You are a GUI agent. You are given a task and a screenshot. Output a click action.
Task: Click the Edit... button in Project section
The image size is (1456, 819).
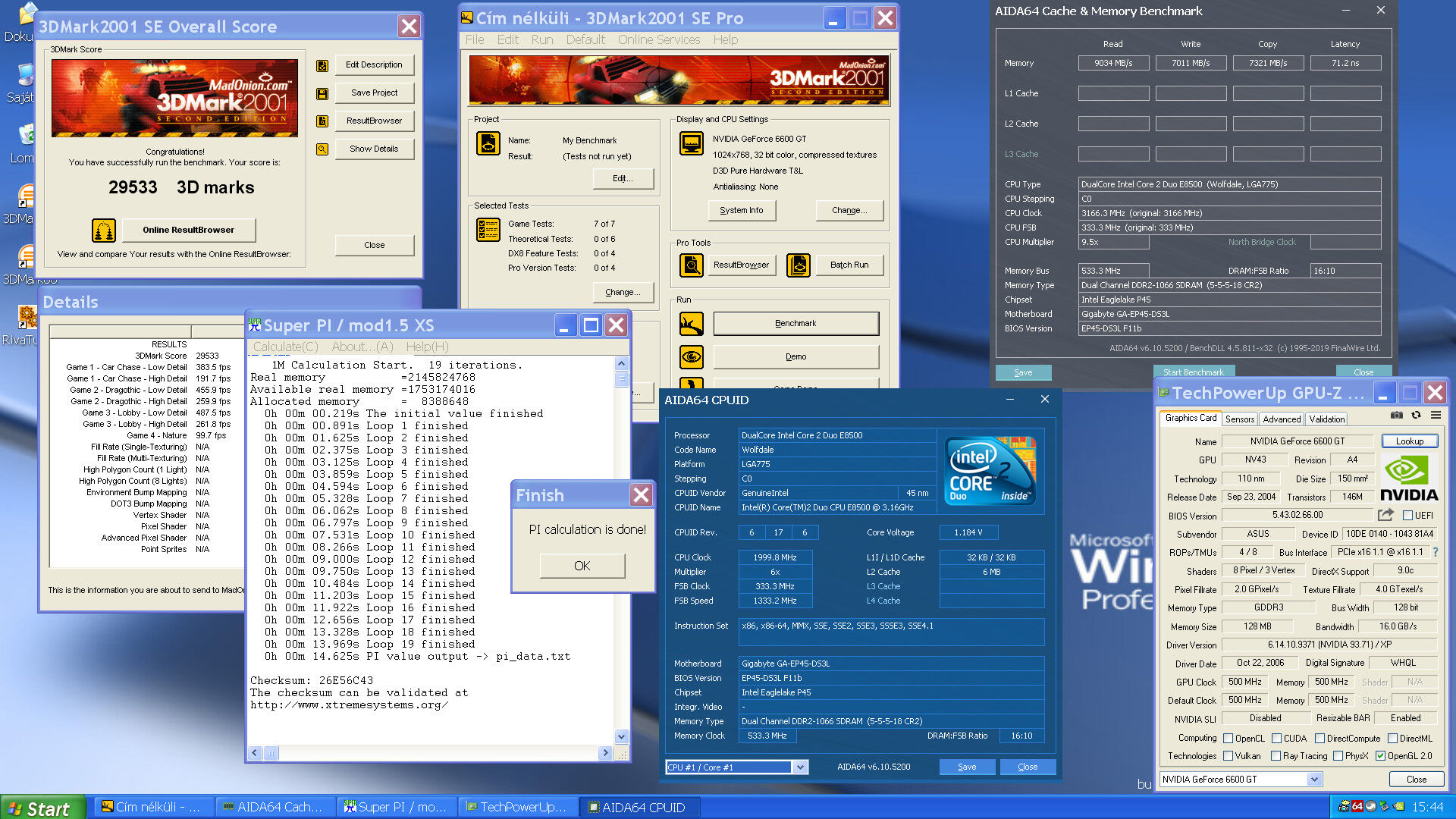[623, 179]
